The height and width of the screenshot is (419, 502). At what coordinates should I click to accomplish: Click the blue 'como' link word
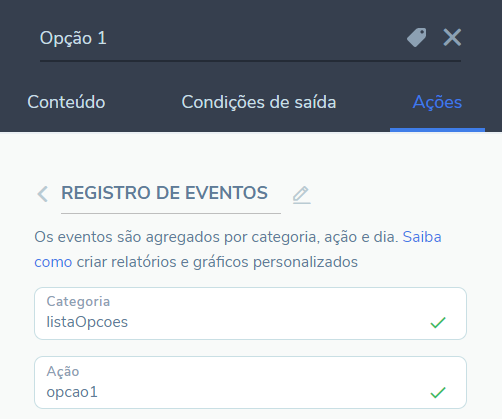point(53,262)
